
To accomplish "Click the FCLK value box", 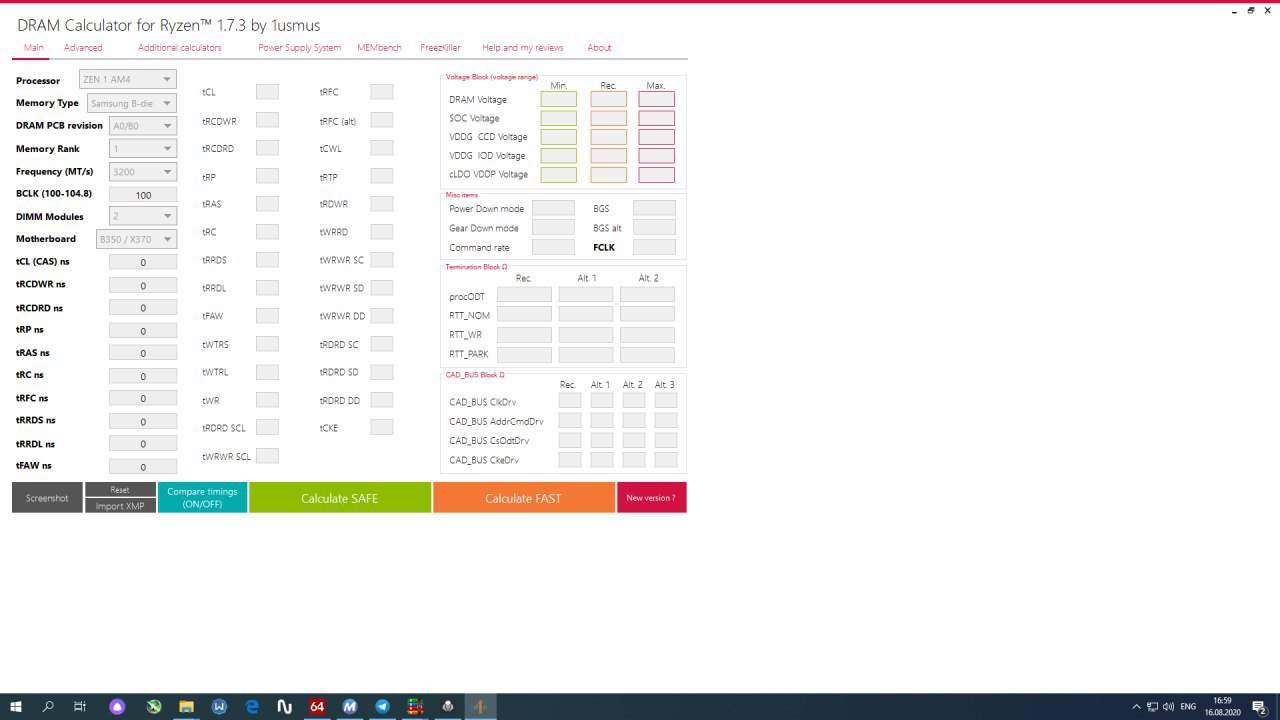I will click(654, 247).
